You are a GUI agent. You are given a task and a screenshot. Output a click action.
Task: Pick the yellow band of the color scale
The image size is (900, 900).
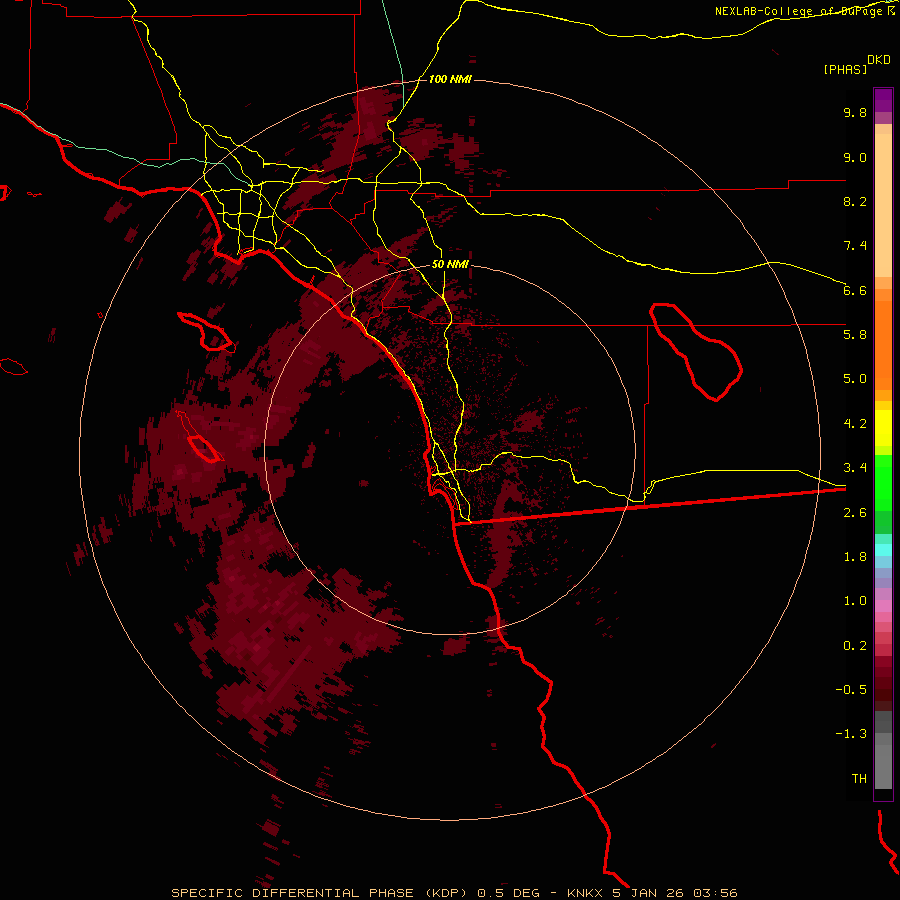coord(883,428)
